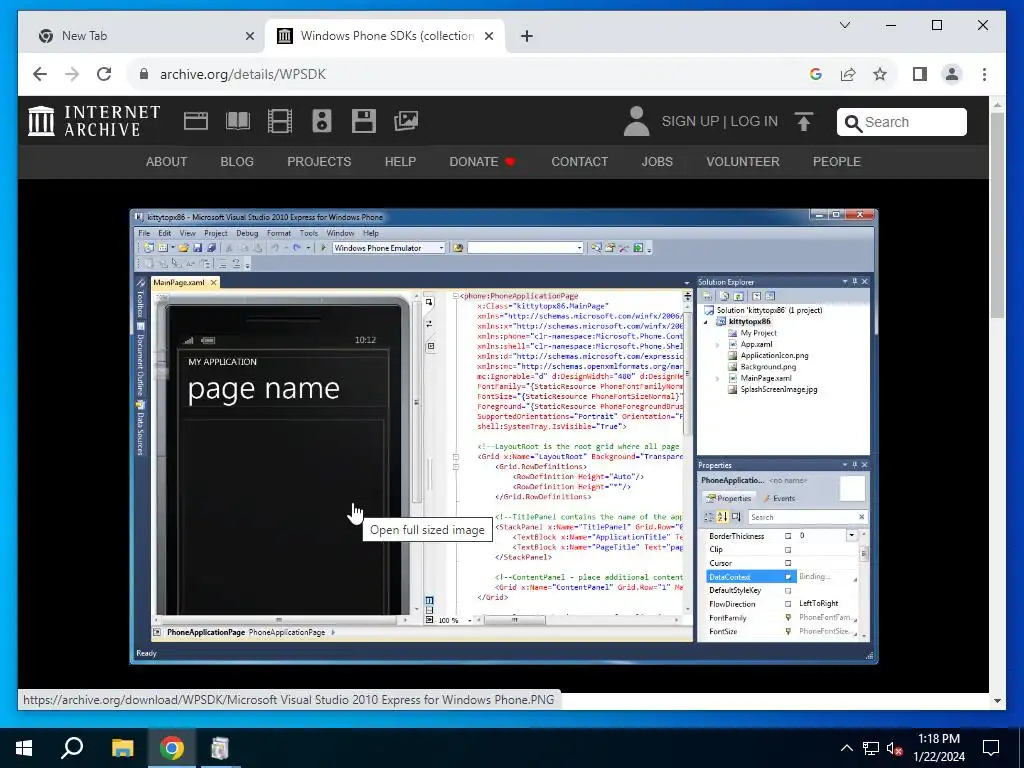This screenshot has height=768, width=1024.
Task: Open BLOG in Archive navigation
Action: click(237, 162)
